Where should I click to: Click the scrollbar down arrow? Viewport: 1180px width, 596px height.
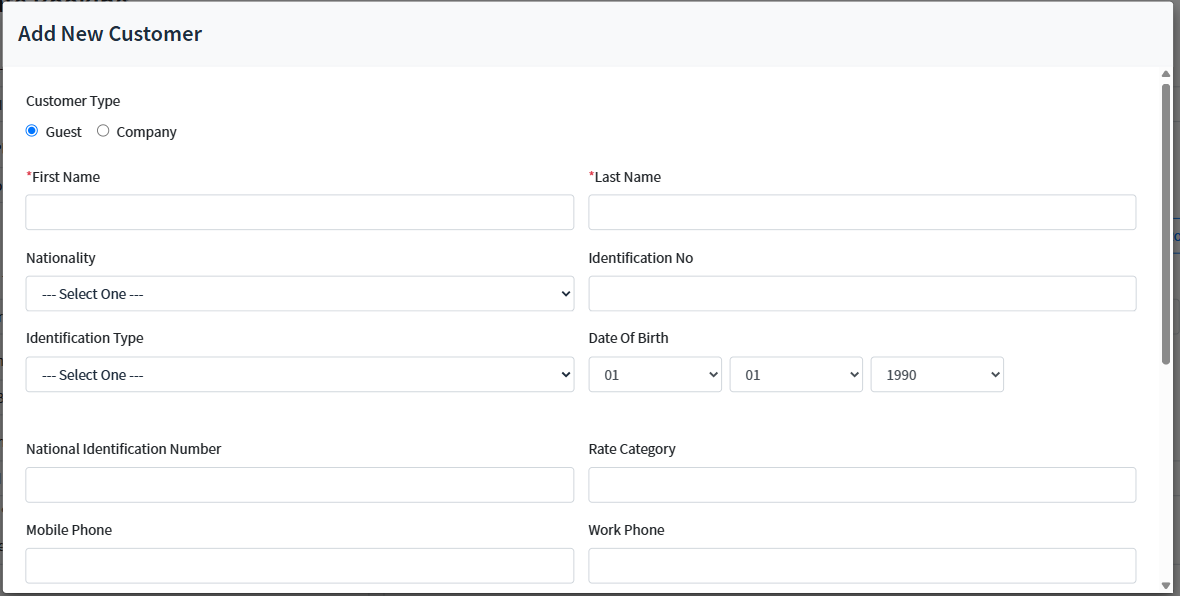1166,585
